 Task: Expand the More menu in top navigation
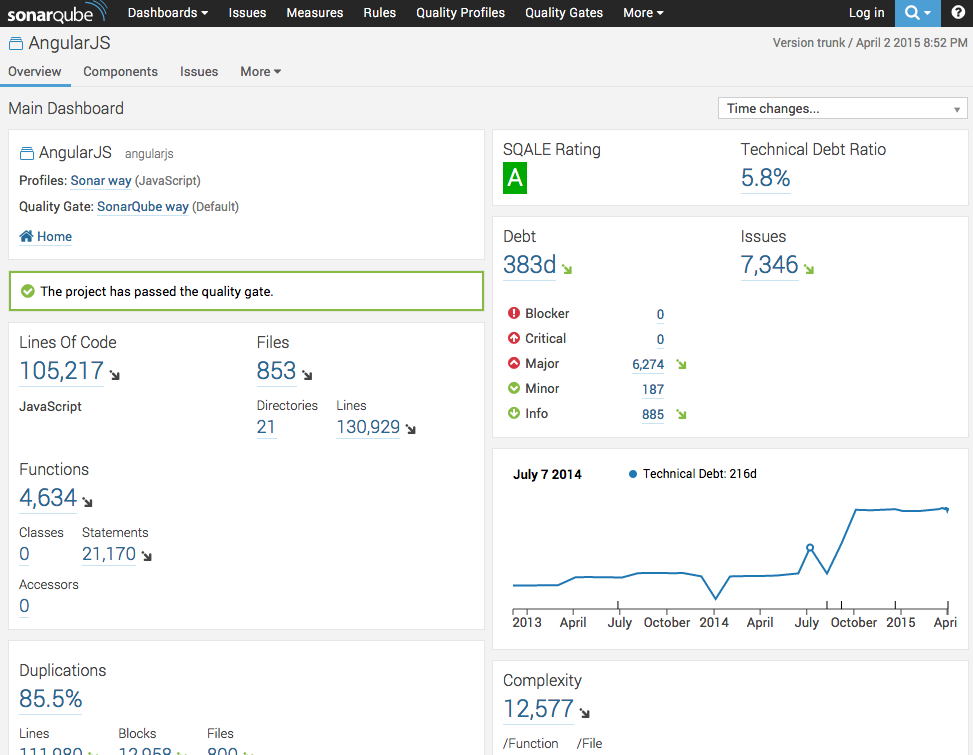(x=643, y=13)
